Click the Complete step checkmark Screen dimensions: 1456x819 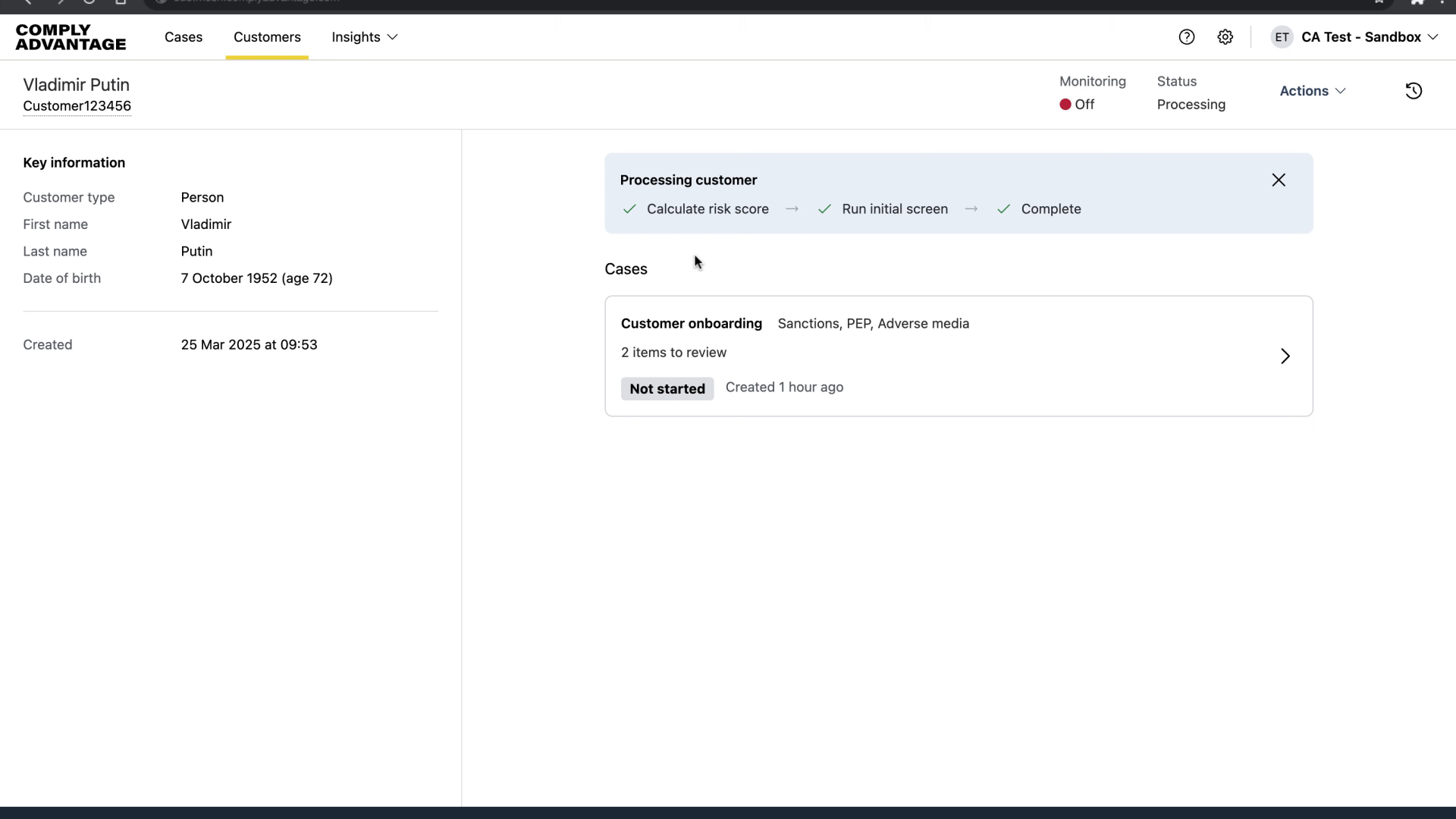1003,209
